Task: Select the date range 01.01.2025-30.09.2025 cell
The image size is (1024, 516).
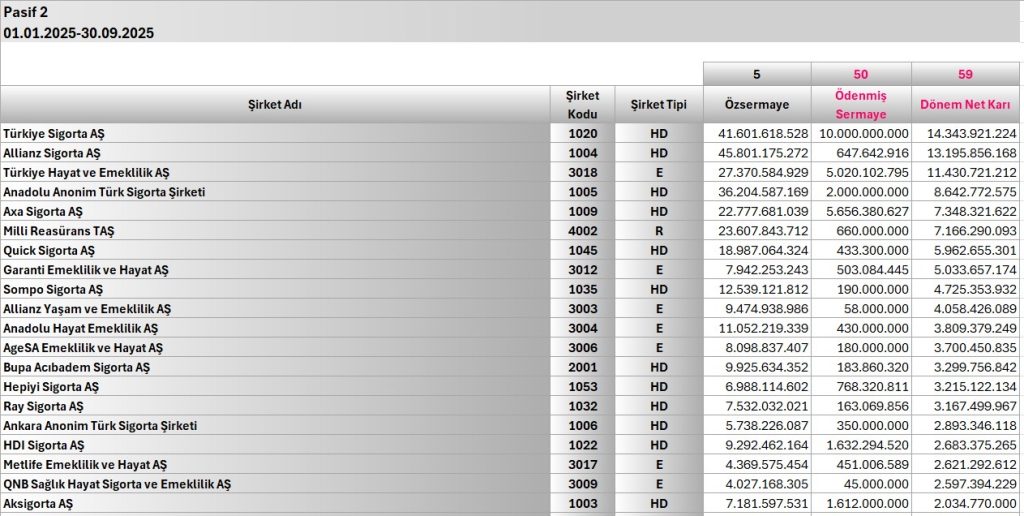Action: [79, 32]
